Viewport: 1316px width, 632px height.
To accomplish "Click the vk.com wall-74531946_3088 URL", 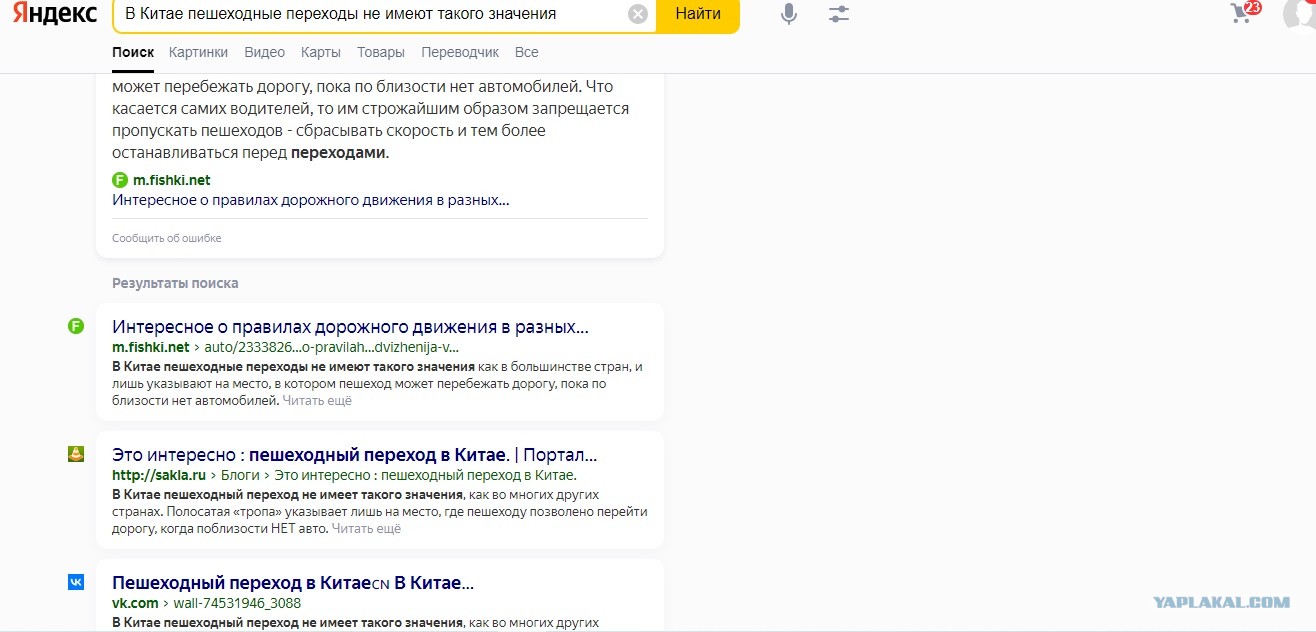I will [207, 603].
